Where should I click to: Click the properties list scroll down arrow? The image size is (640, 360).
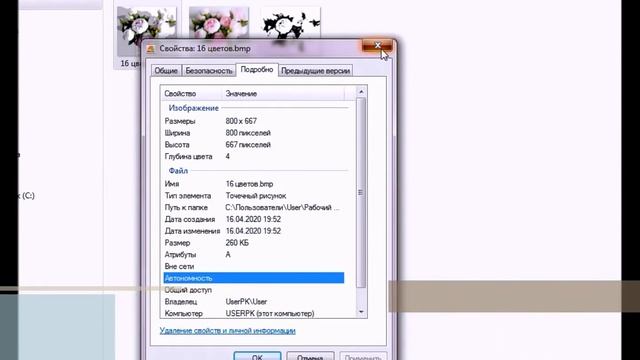361,312
